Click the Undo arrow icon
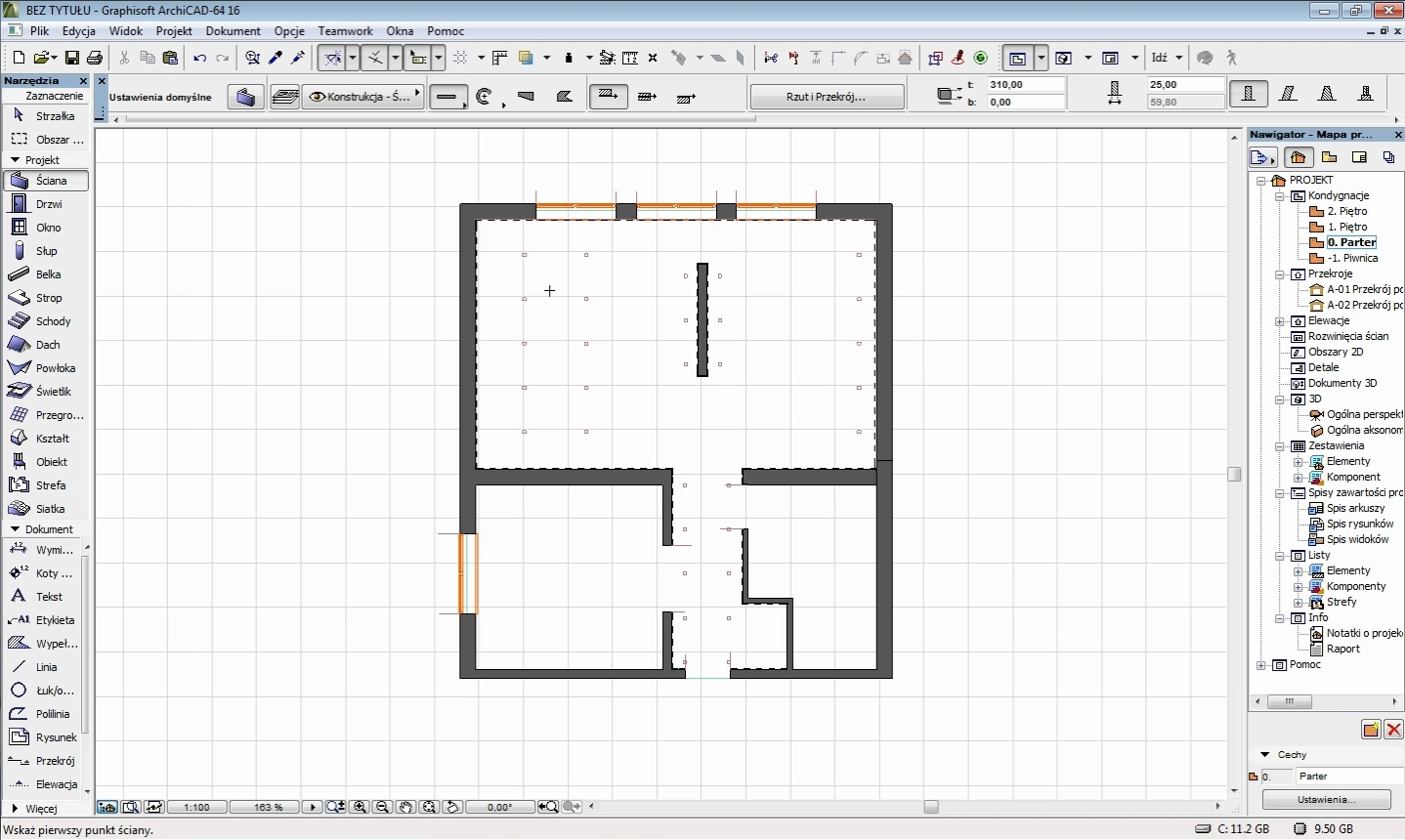Screen dimensions: 1405x840 199,59
